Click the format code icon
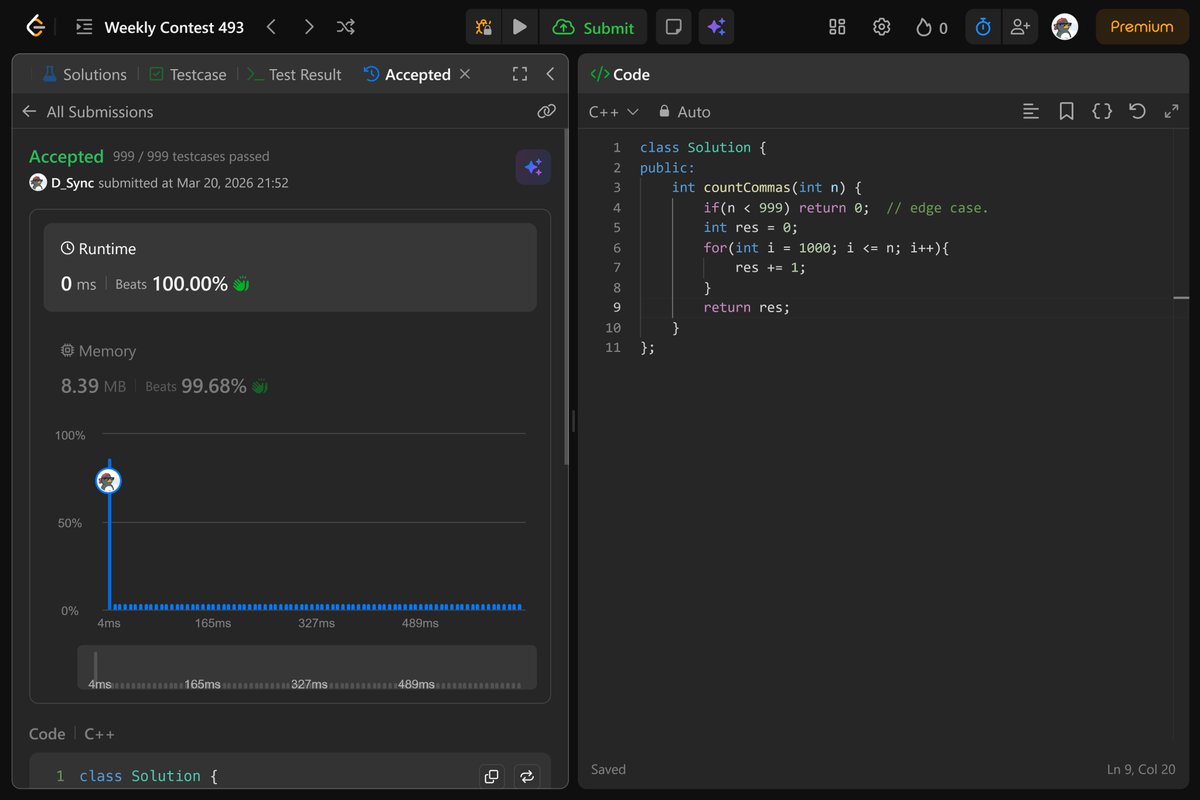The image size is (1200, 800). (x=1031, y=112)
